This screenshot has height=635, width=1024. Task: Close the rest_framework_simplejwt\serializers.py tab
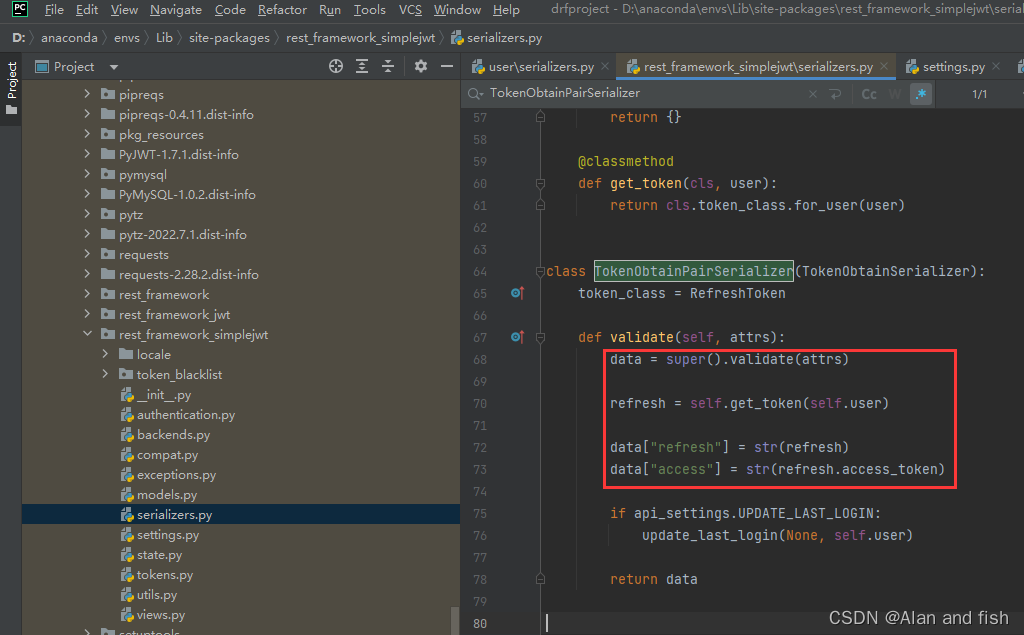[884, 67]
